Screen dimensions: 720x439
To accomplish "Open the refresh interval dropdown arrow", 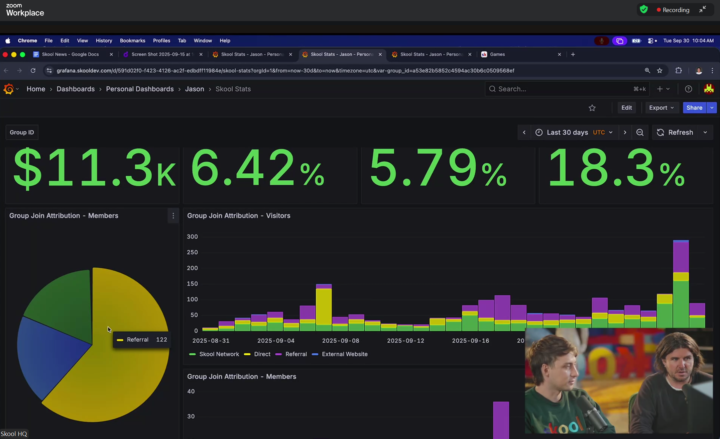I will tap(706, 132).
